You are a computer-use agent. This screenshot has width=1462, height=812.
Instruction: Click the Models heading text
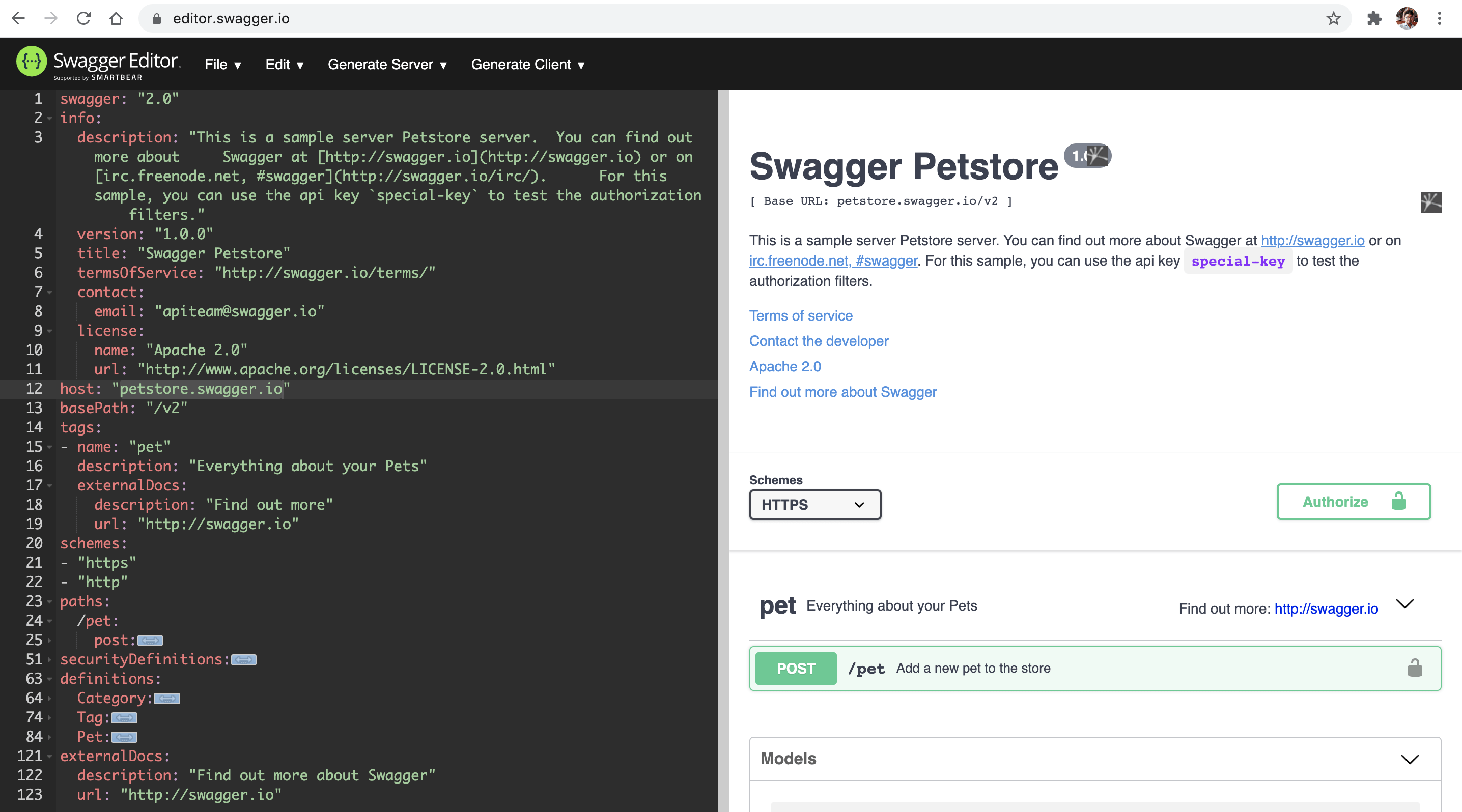[789, 759]
